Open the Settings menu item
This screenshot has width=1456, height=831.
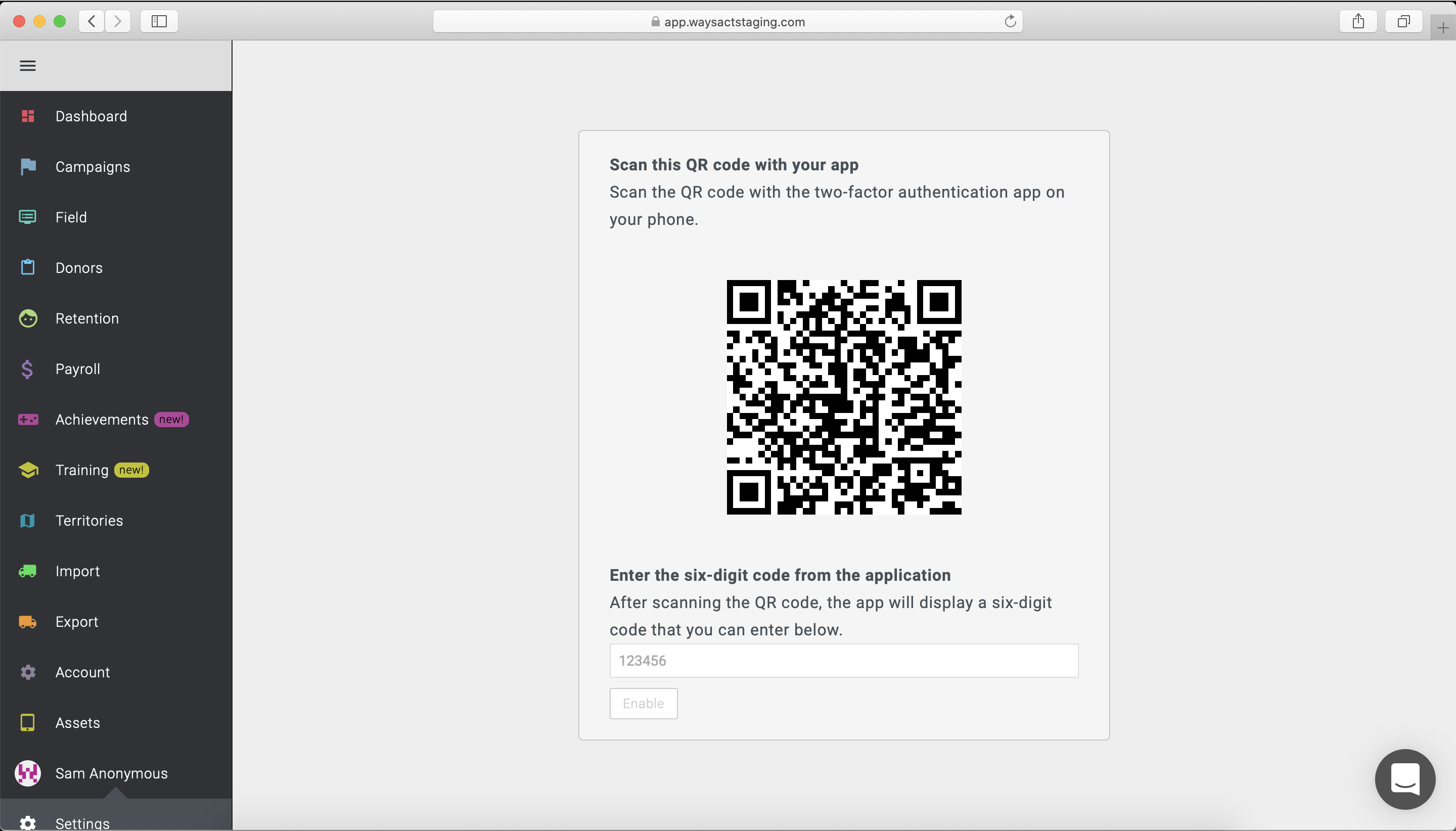82,823
